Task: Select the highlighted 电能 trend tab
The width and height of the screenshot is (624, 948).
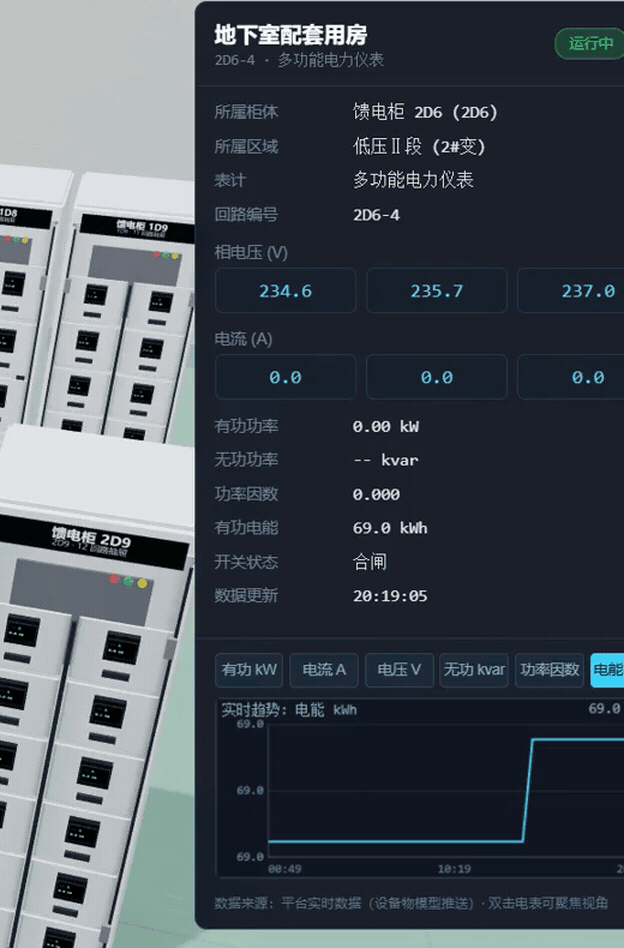Action: coord(607,670)
